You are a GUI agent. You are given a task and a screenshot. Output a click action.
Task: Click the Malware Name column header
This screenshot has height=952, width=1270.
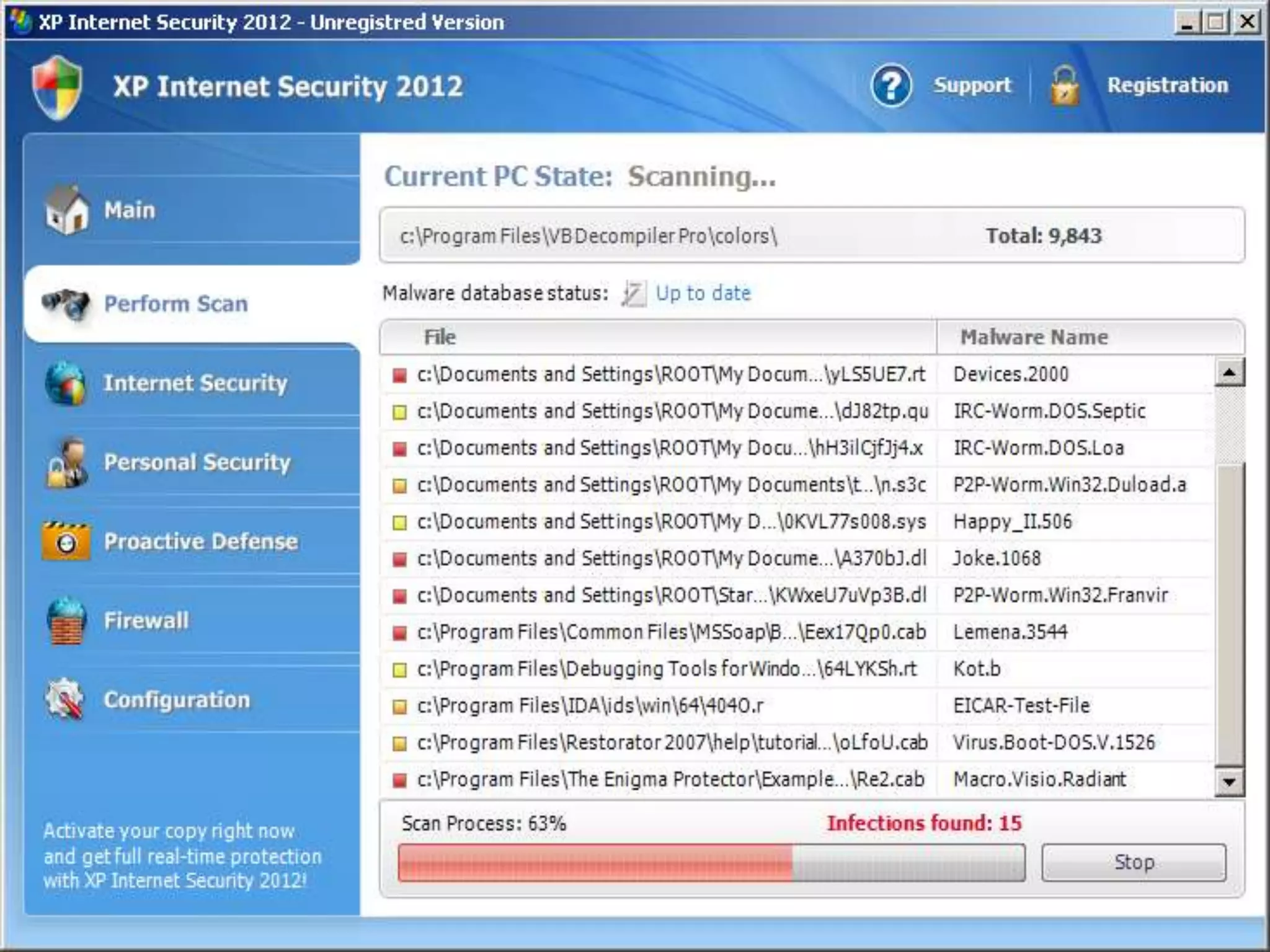(1034, 337)
